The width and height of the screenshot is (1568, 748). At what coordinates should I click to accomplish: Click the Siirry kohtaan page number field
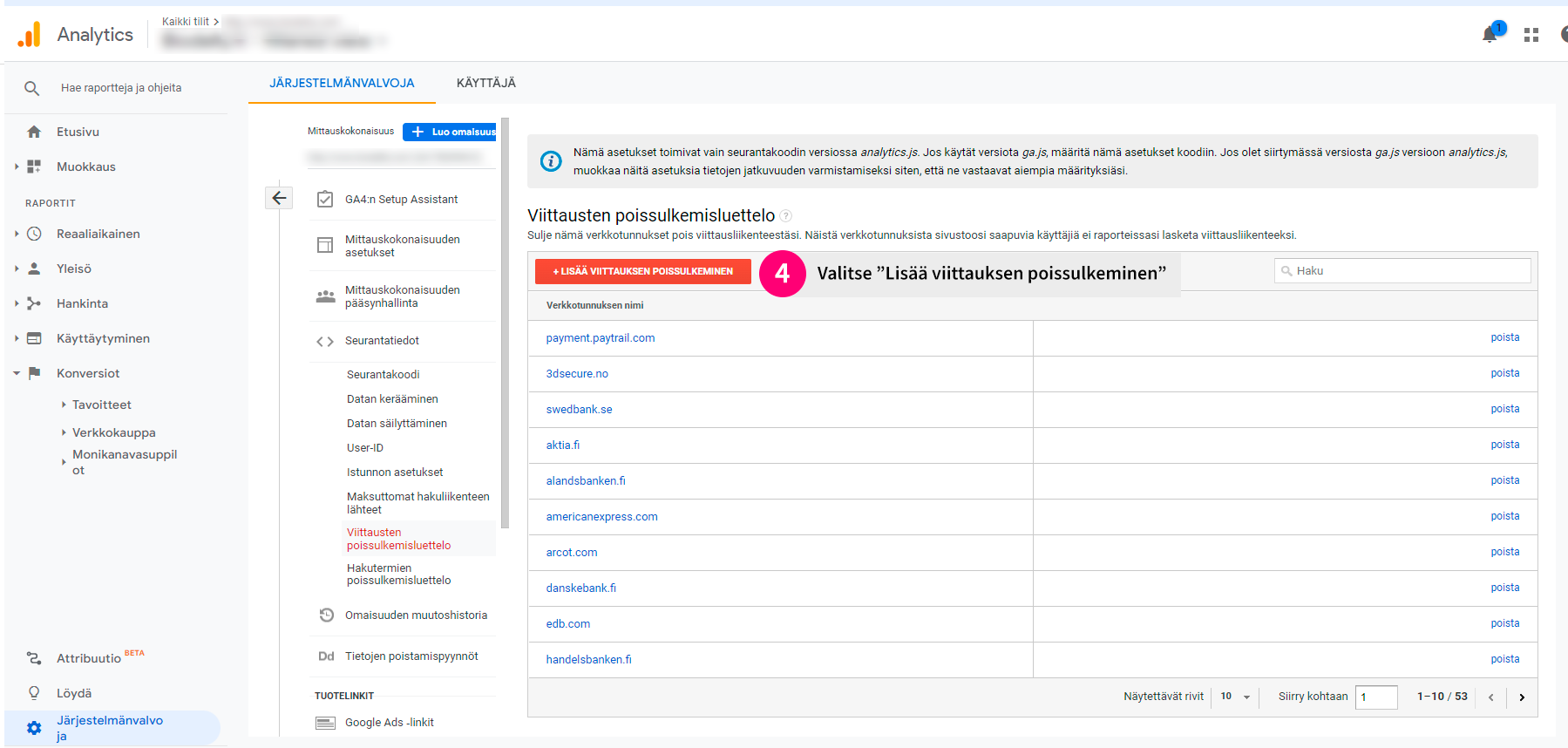tap(1376, 697)
